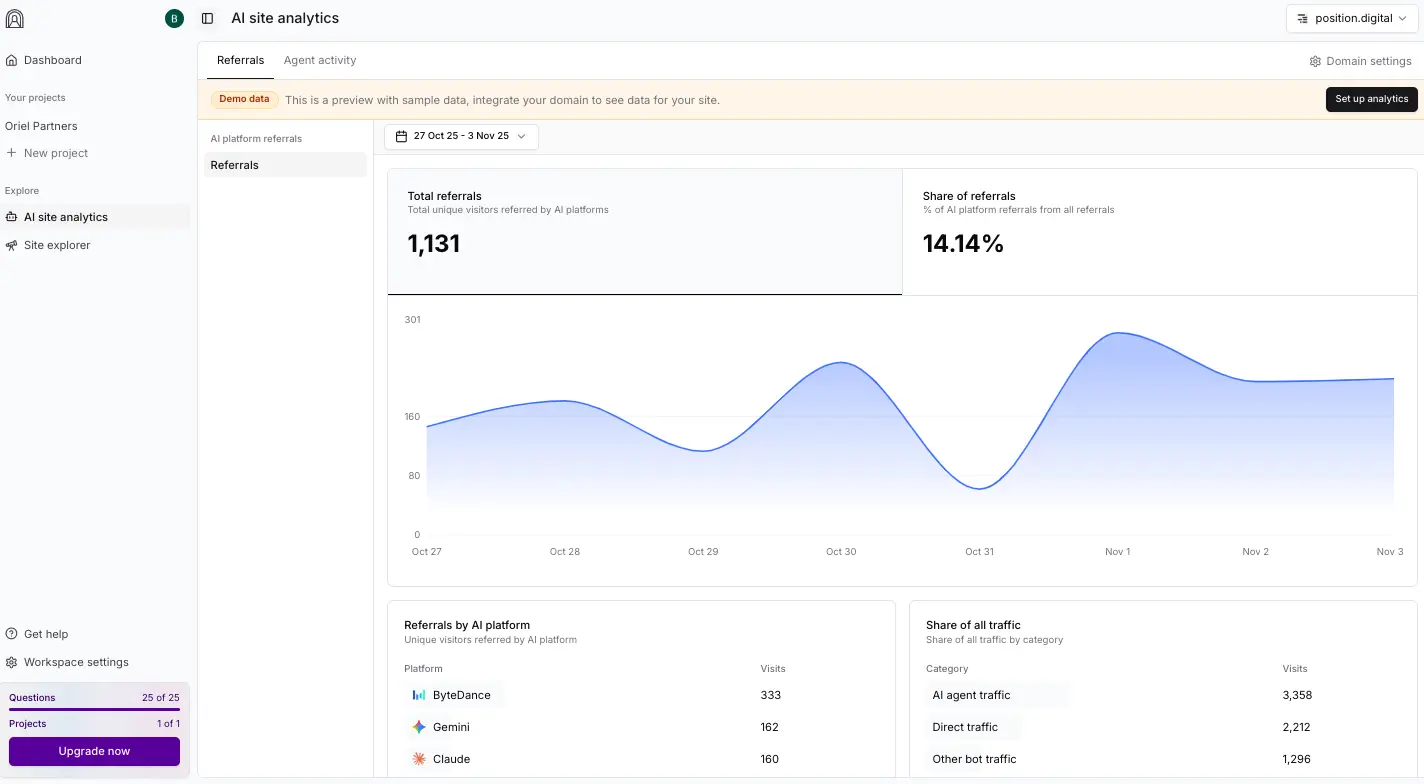The image size is (1424, 784).
Task: Expand the position.digital domain selector
Action: 1352,18
